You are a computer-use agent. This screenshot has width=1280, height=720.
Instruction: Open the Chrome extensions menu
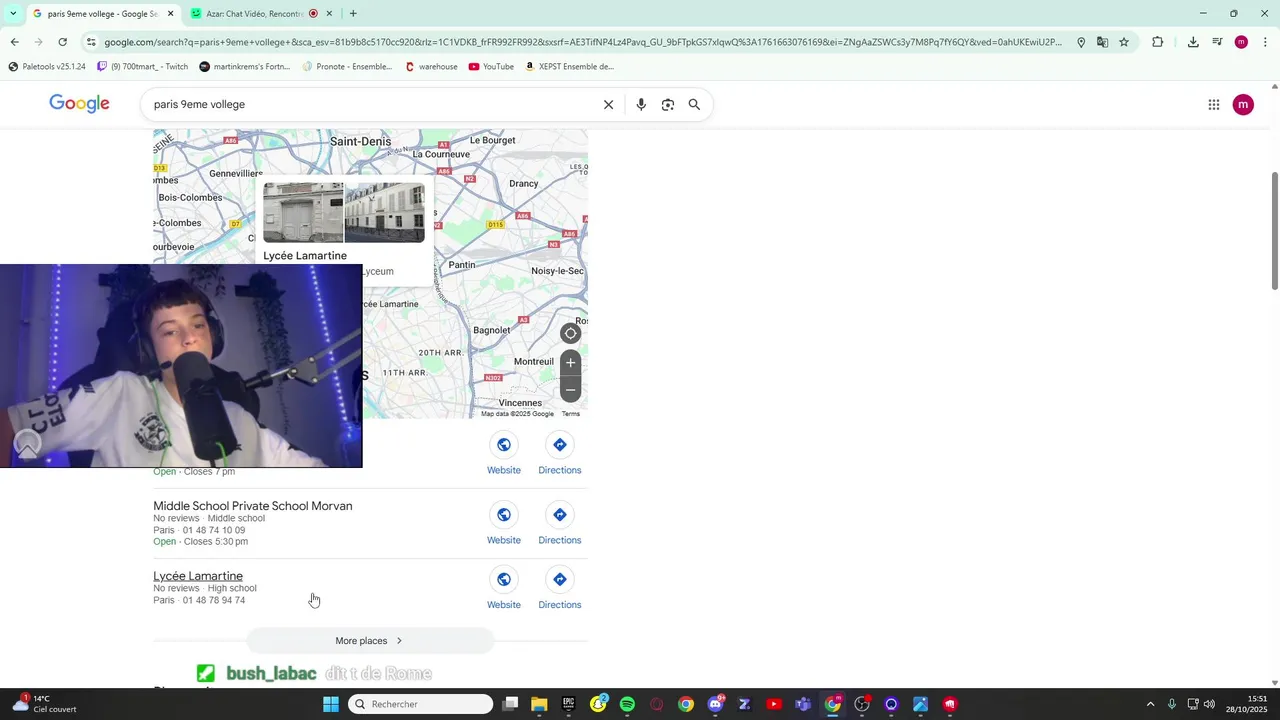coord(1158,42)
